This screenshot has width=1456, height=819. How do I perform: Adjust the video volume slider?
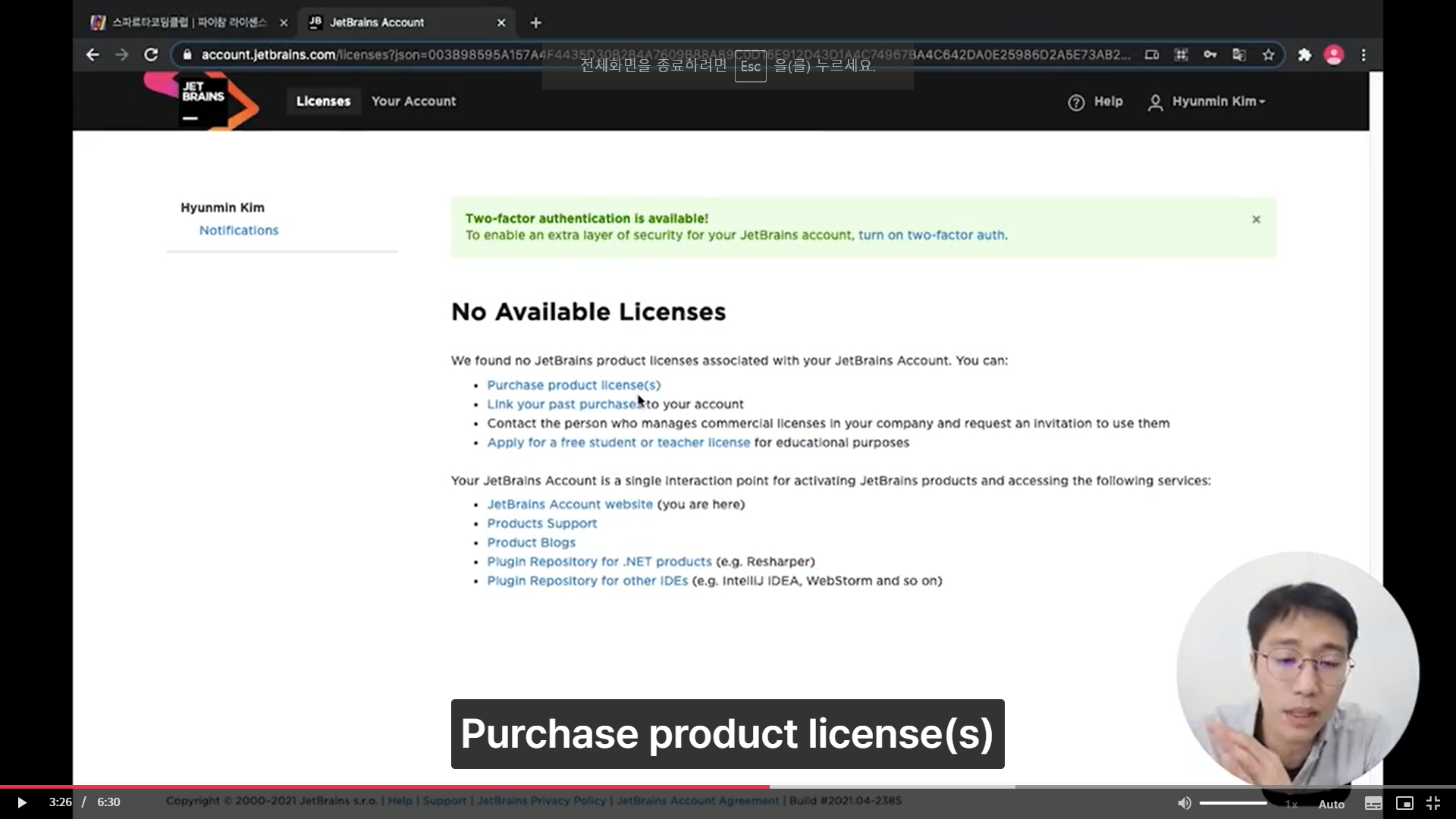click(x=1233, y=803)
